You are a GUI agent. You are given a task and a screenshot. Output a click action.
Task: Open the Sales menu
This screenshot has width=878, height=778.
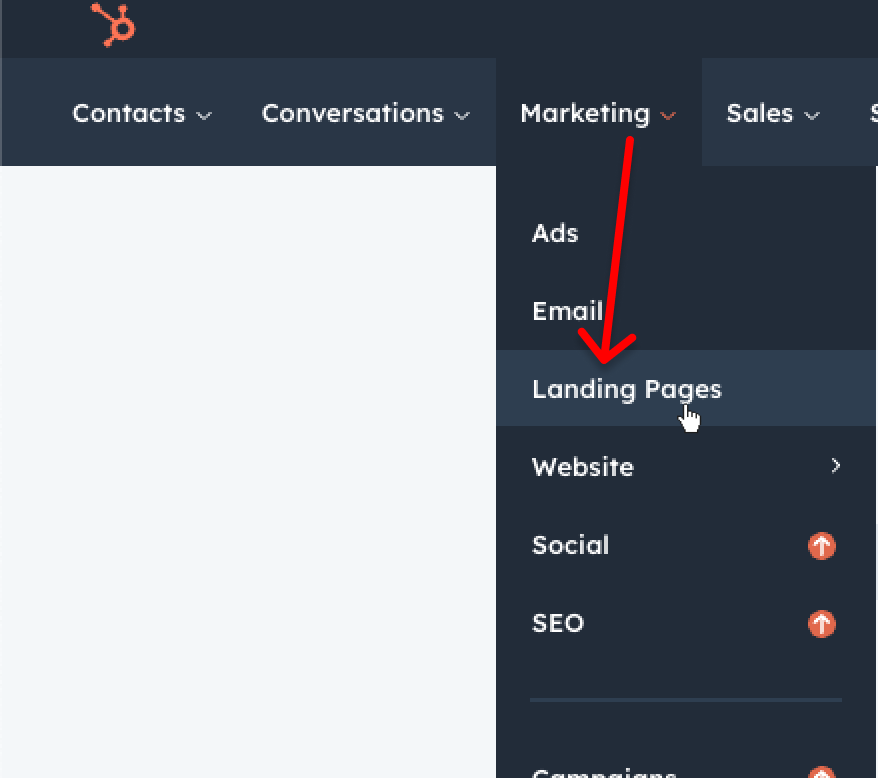click(x=760, y=114)
